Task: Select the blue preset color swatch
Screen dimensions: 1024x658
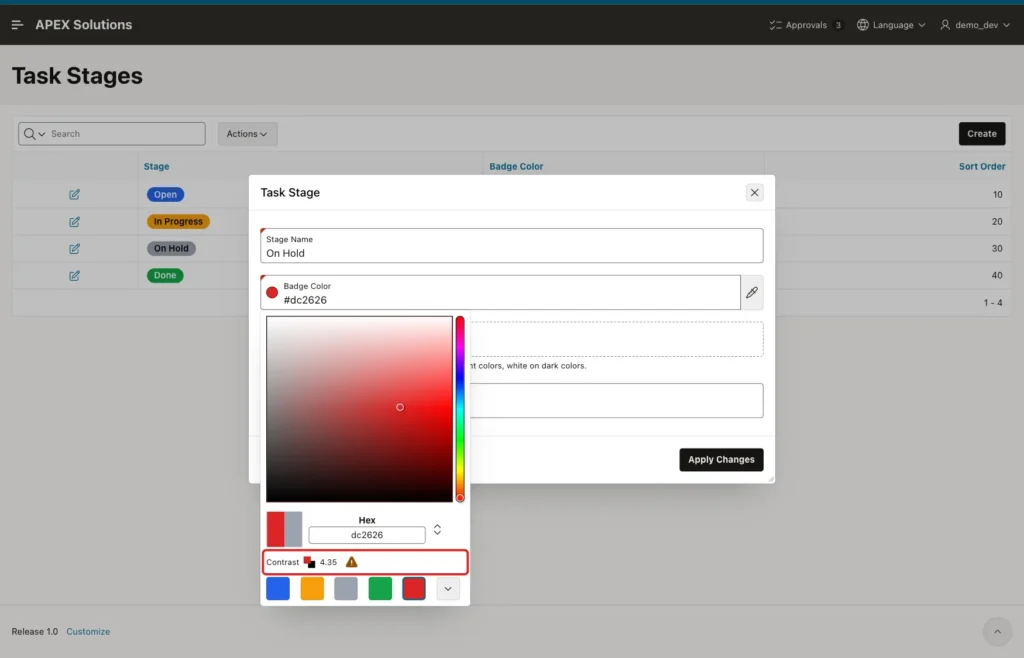Action: coord(278,589)
